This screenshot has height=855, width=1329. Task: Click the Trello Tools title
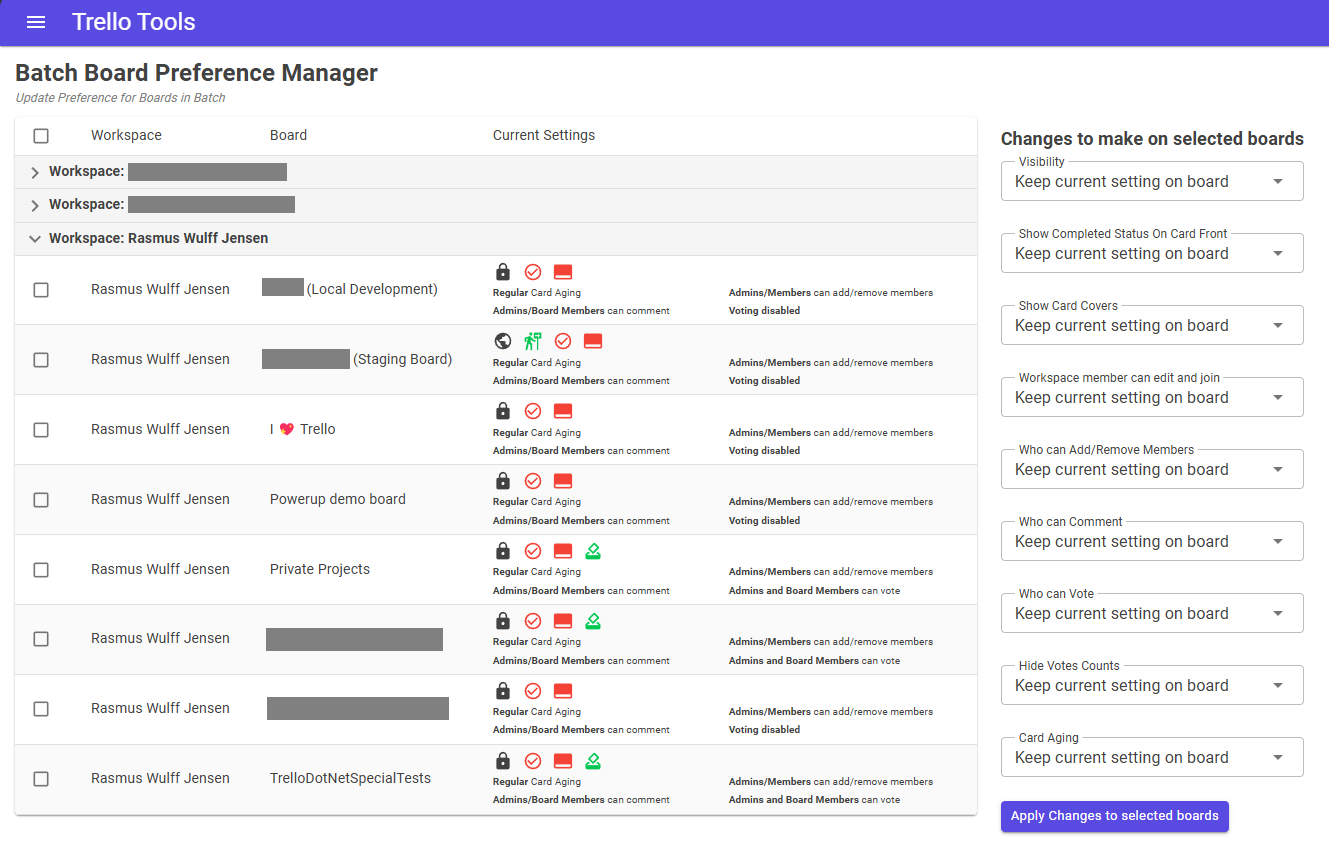134,22
